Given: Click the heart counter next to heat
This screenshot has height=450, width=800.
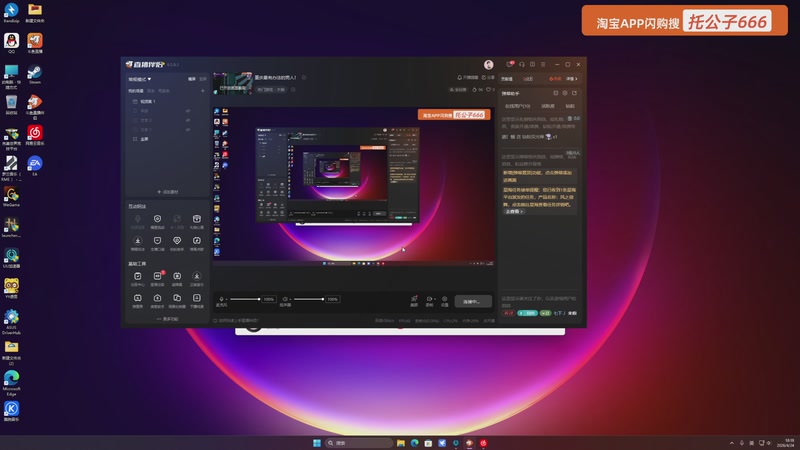Looking at the screenshot, I should tap(490, 89).
